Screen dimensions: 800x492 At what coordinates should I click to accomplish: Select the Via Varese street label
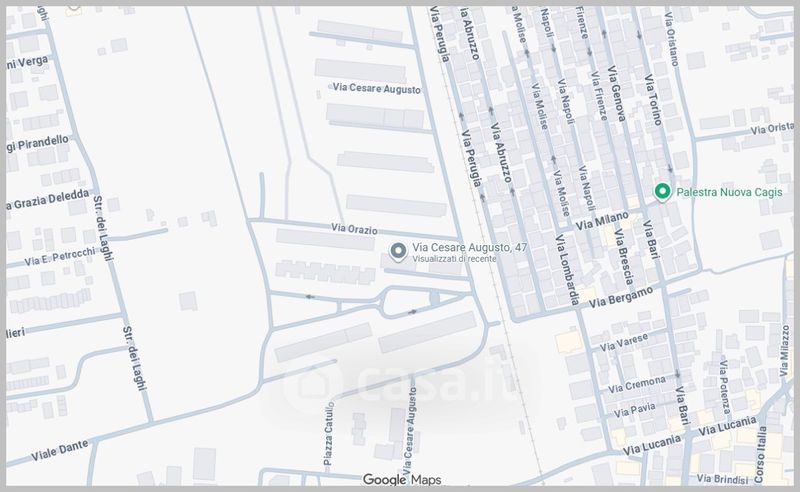[x=623, y=343]
